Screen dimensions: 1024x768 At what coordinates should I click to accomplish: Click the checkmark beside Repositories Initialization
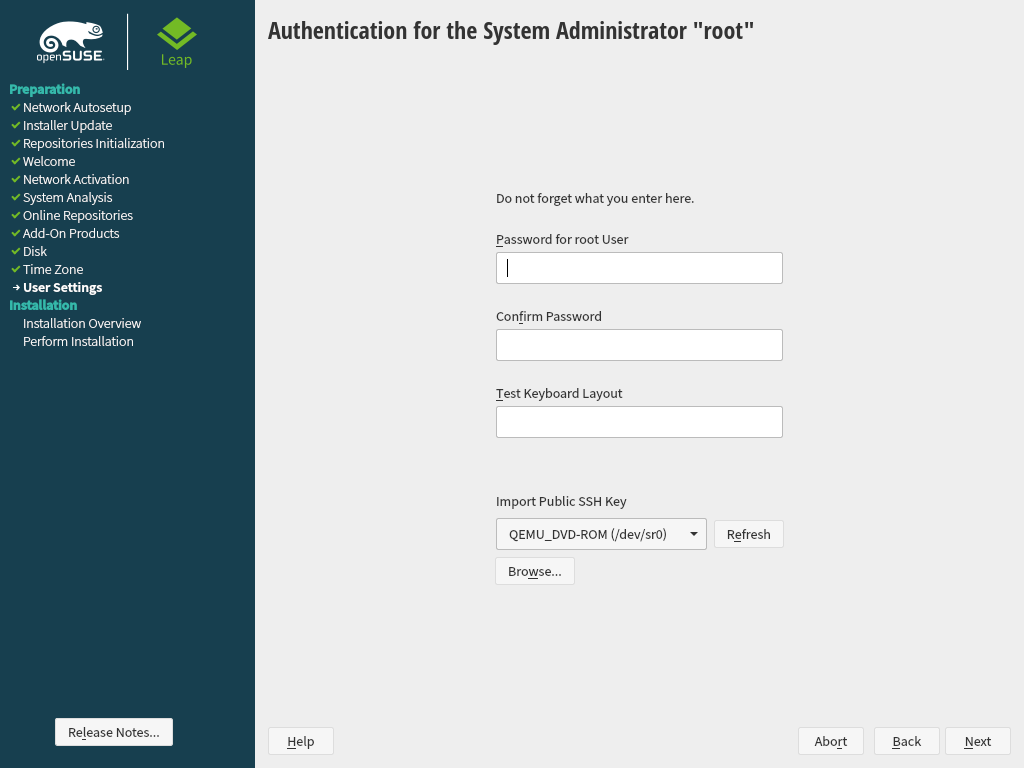[16, 143]
